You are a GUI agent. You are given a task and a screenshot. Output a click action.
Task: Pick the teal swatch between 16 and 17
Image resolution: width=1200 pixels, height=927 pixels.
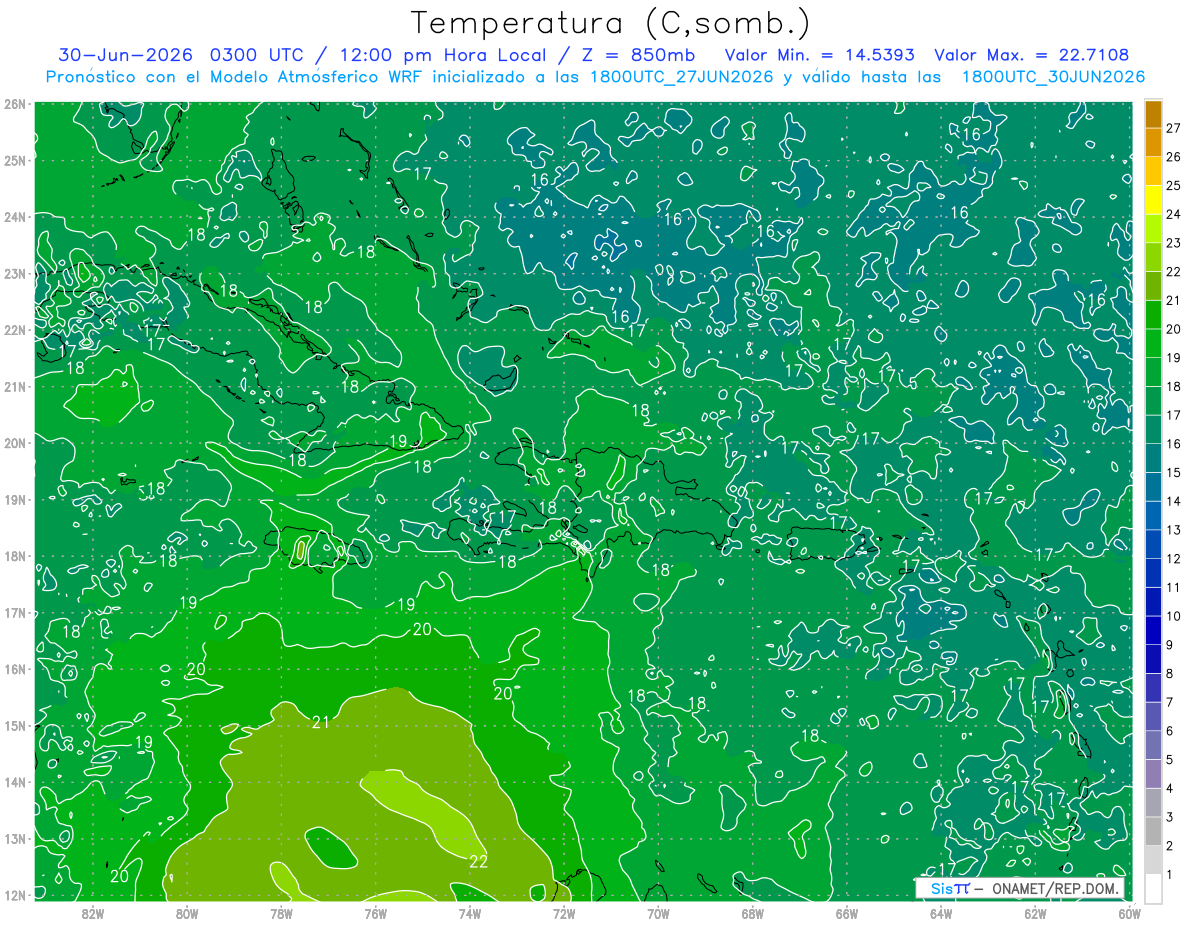(1153, 429)
